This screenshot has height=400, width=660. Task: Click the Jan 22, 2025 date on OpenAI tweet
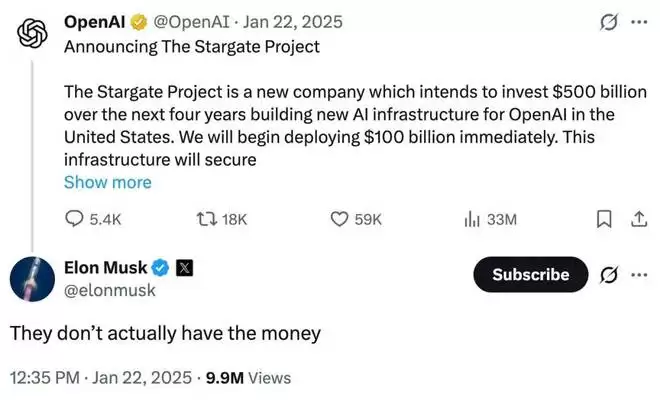[x=286, y=21]
